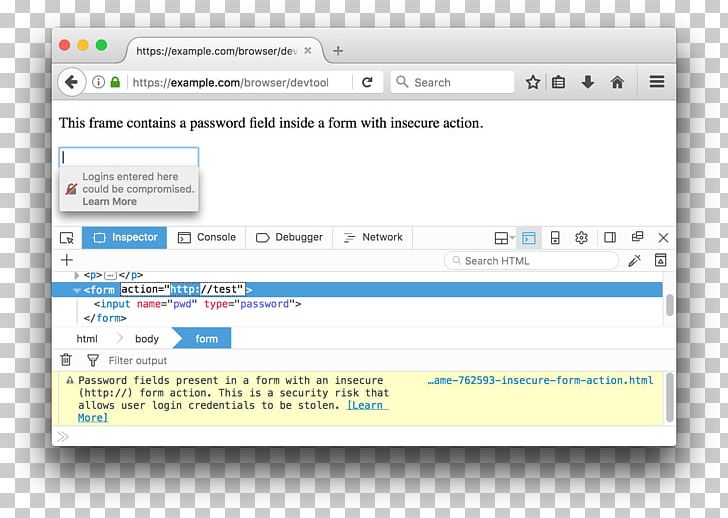Reload the page with the refresh icon
Screen dimensions: 728x518
tap(367, 82)
